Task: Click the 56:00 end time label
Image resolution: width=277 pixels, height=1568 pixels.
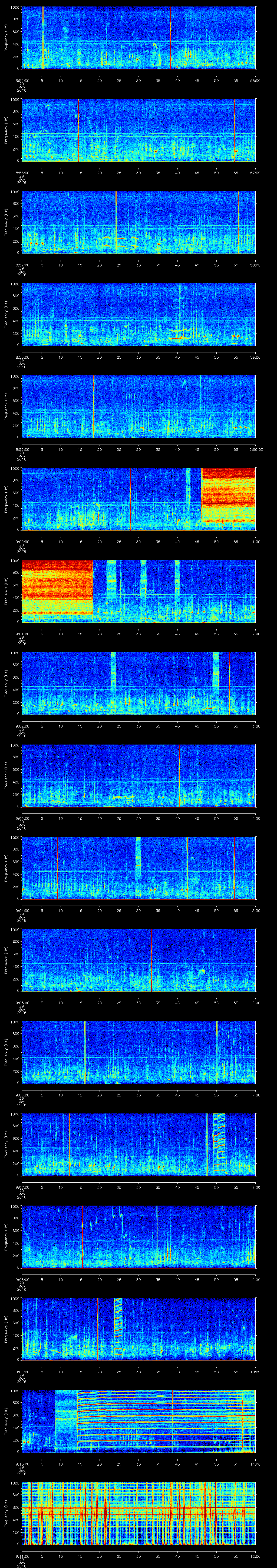Action: coord(256,80)
